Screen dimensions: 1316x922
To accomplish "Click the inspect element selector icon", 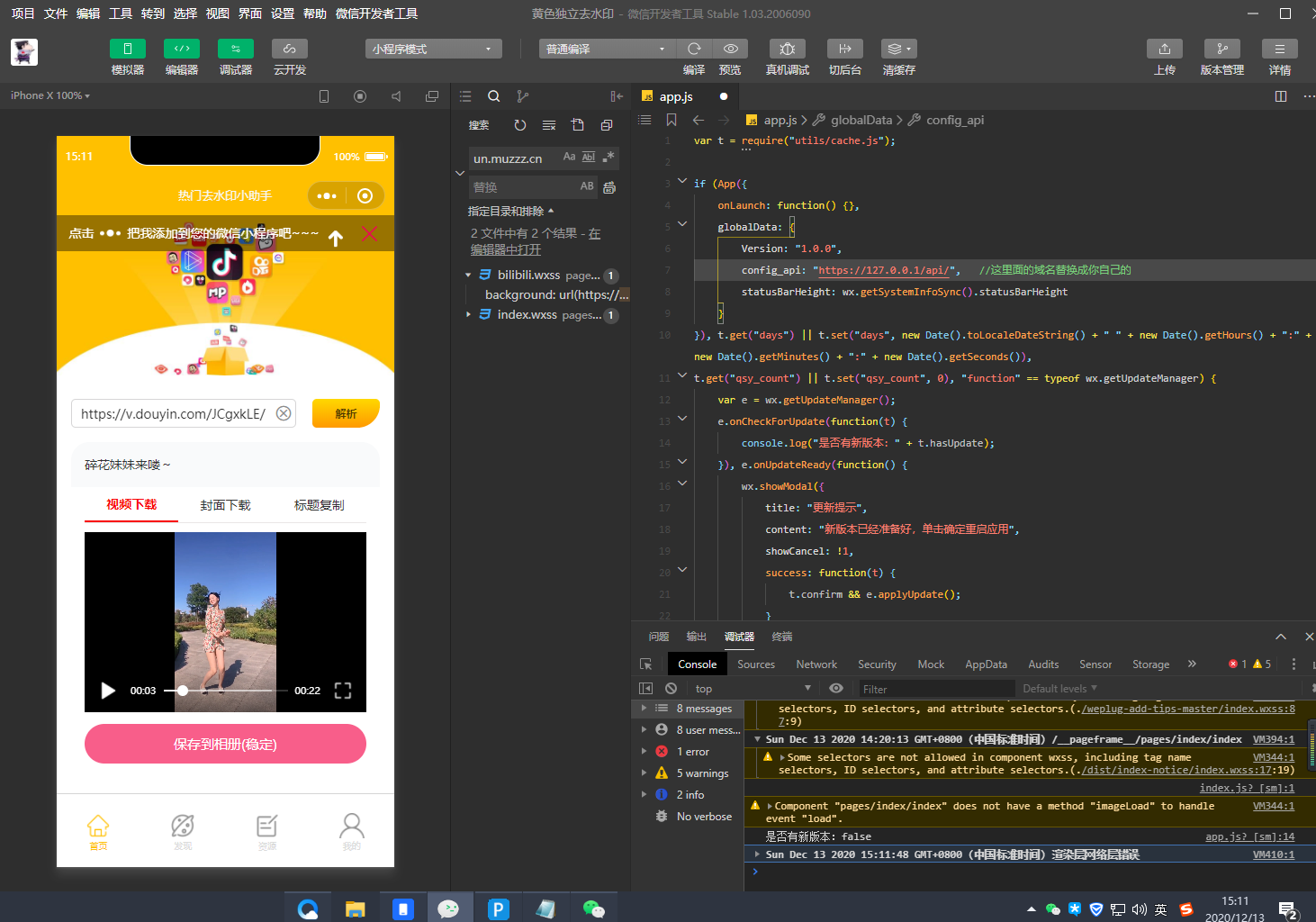I will pos(645,664).
